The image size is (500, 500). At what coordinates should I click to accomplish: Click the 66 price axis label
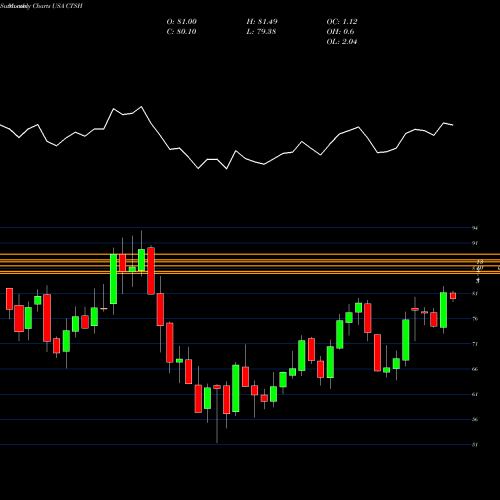[475, 369]
